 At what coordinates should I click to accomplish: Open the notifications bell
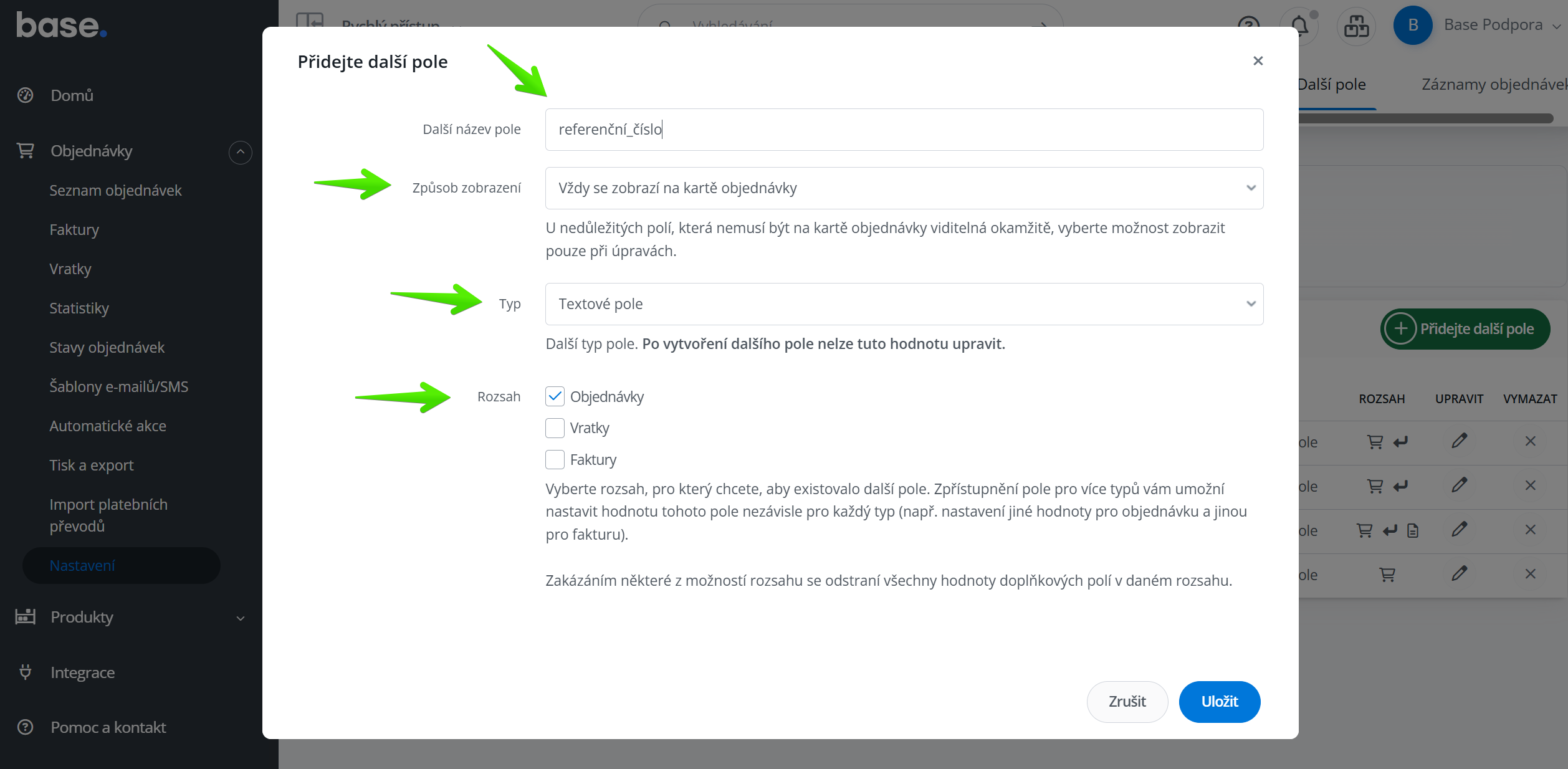coord(1299,26)
